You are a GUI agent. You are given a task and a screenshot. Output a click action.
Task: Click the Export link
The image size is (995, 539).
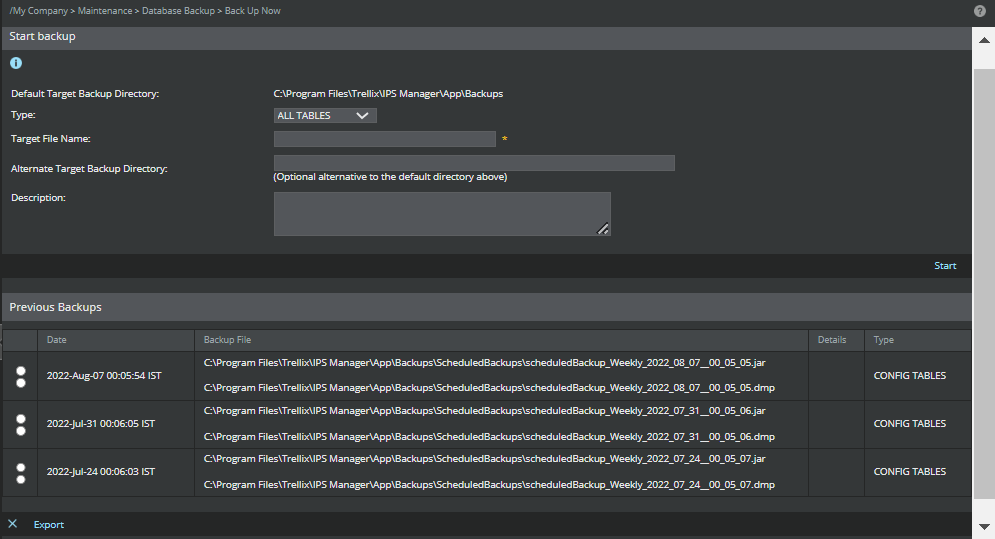coord(49,524)
